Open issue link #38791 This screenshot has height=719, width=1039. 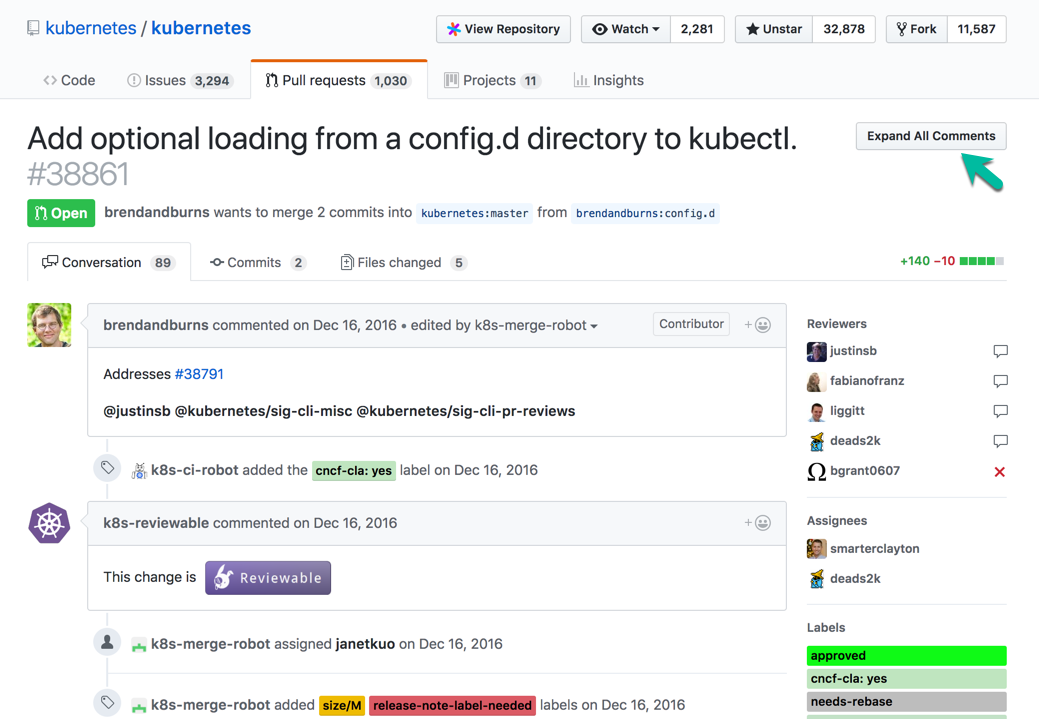[199, 374]
